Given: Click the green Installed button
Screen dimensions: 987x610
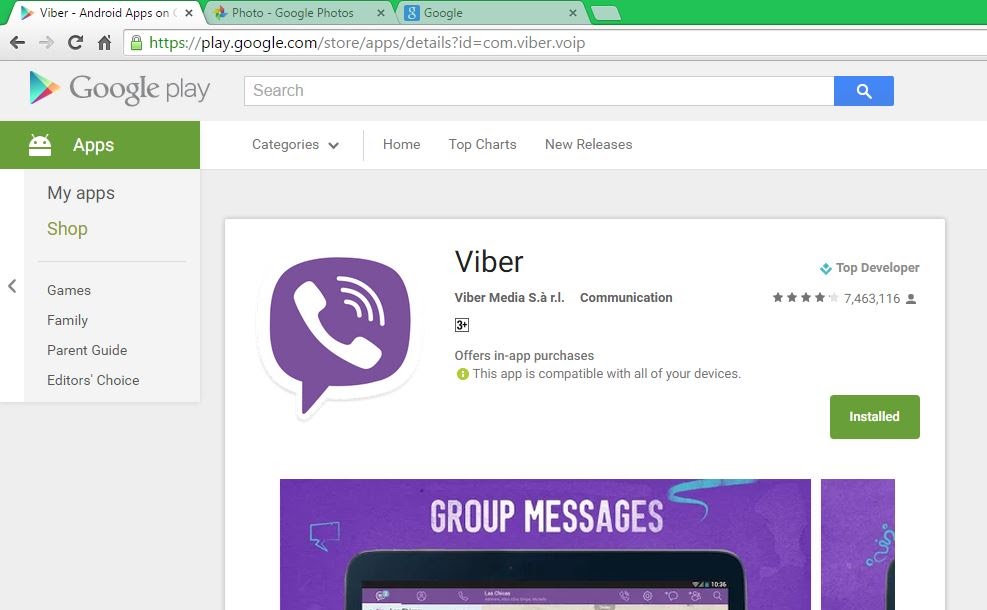Looking at the screenshot, I should (874, 417).
